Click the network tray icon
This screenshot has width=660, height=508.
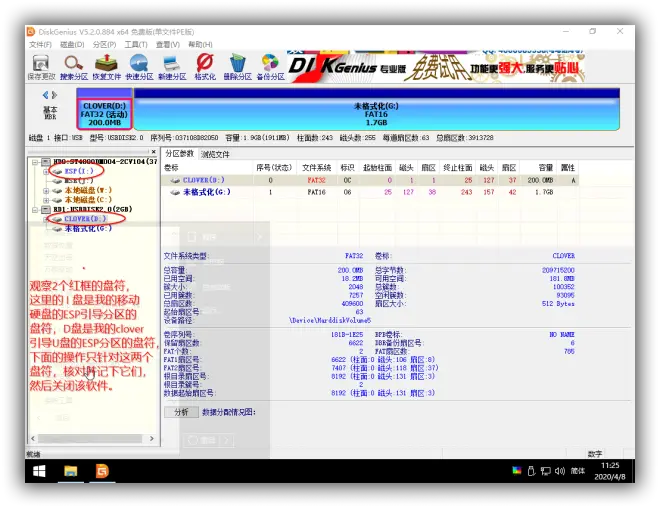coord(546,471)
